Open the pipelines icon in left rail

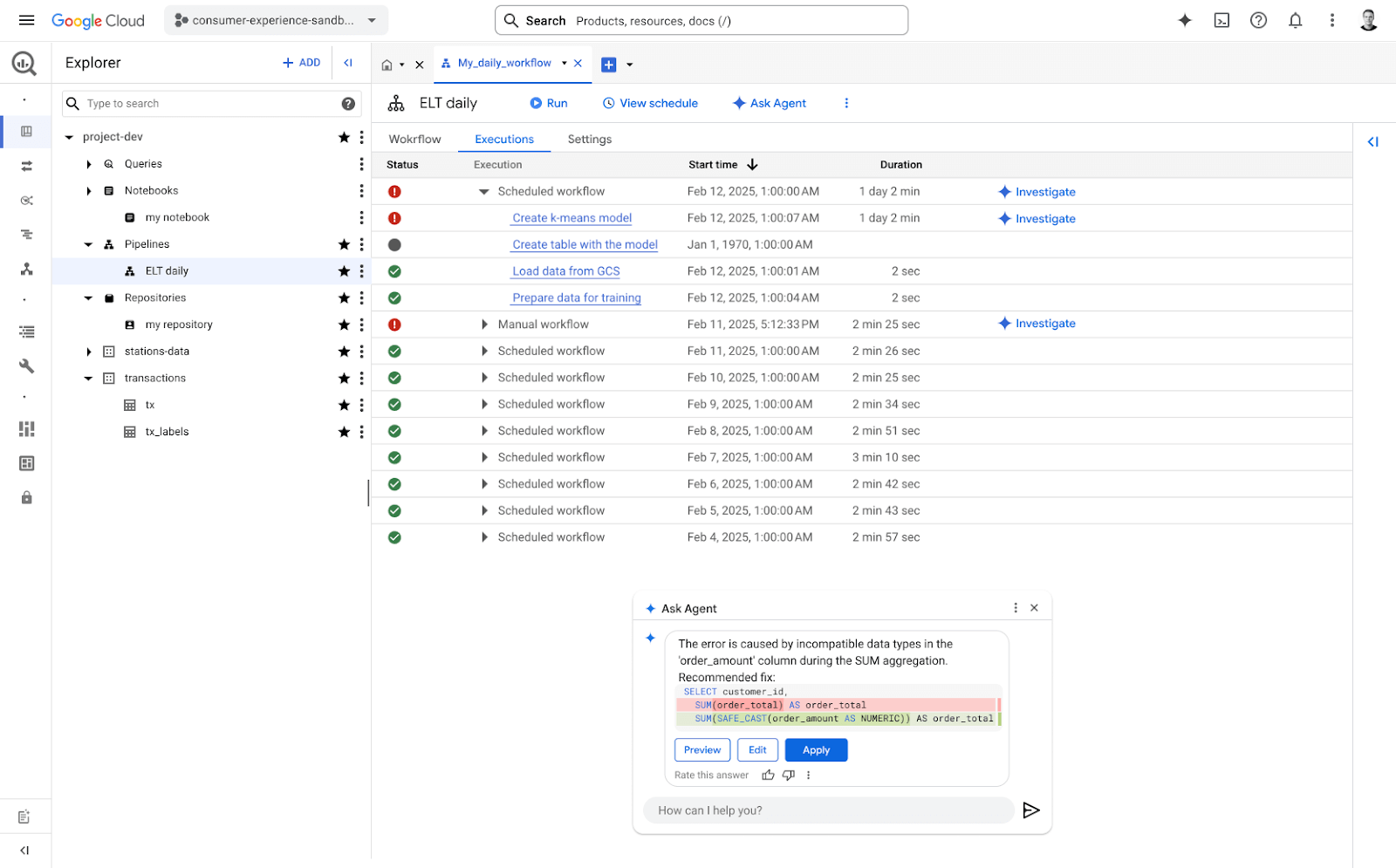point(27,270)
